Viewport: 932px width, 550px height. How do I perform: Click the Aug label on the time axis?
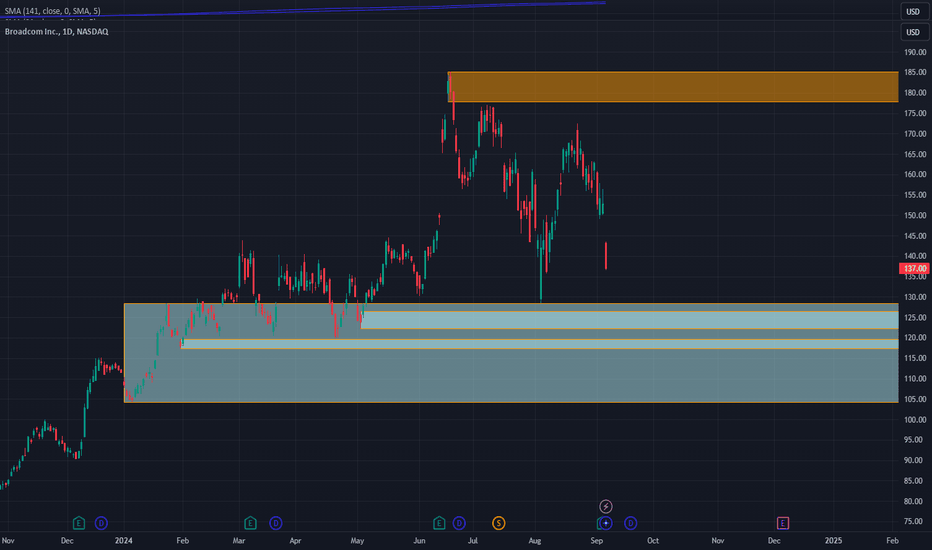pyautogui.click(x=534, y=540)
